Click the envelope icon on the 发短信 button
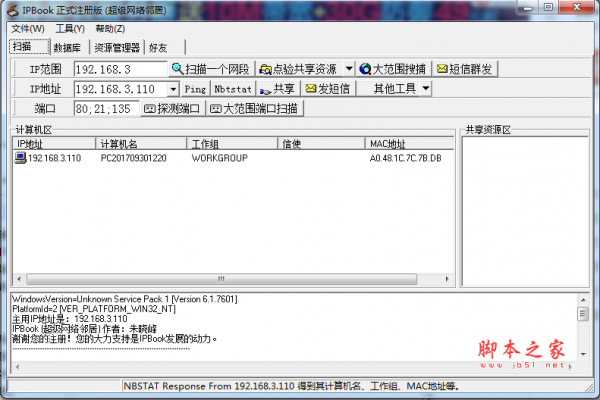The width and height of the screenshot is (600, 400). tap(311, 88)
